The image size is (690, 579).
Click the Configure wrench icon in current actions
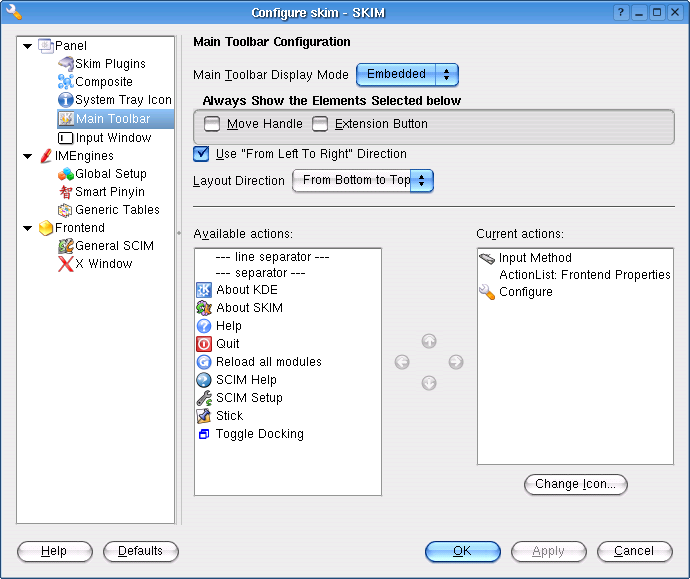tap(487, 292)
